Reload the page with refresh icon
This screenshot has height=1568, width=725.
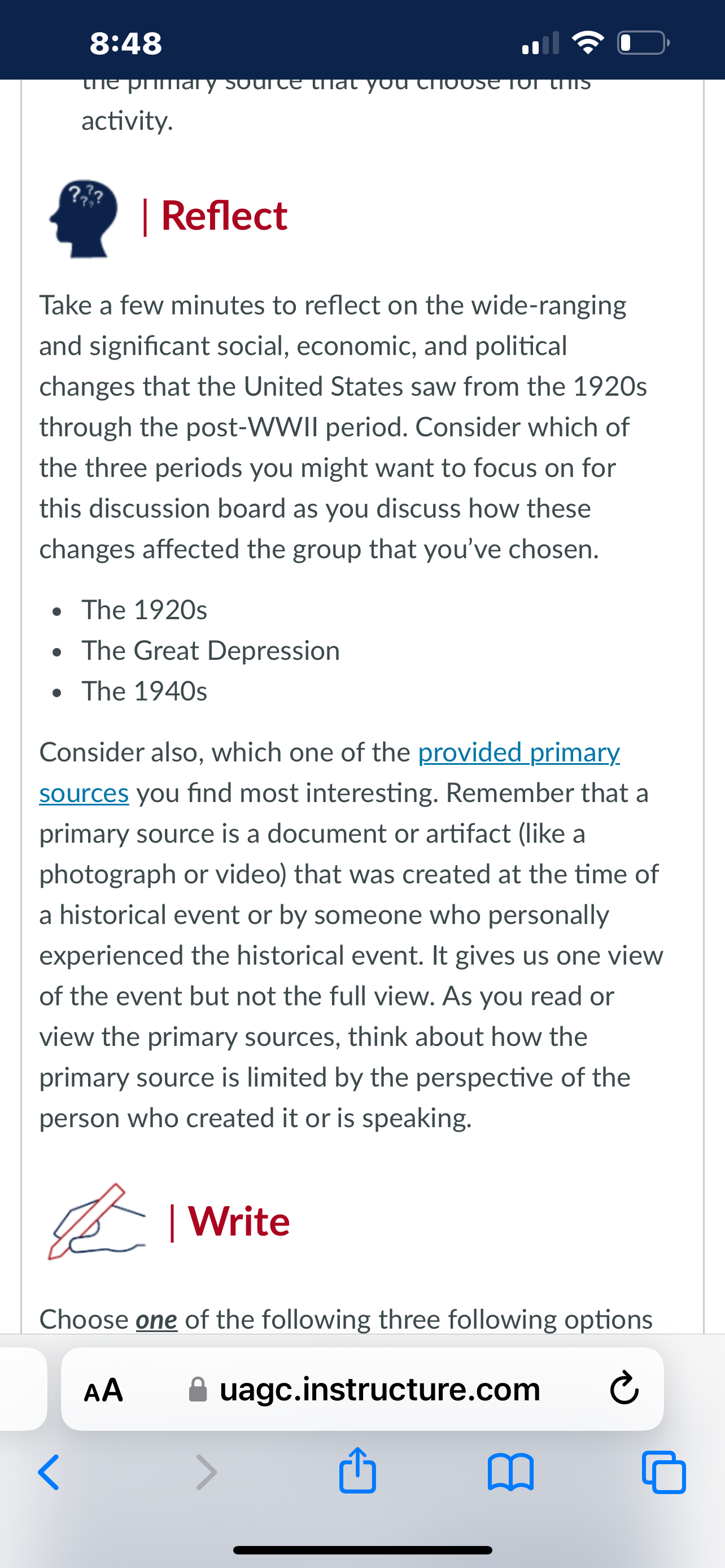624,1389
